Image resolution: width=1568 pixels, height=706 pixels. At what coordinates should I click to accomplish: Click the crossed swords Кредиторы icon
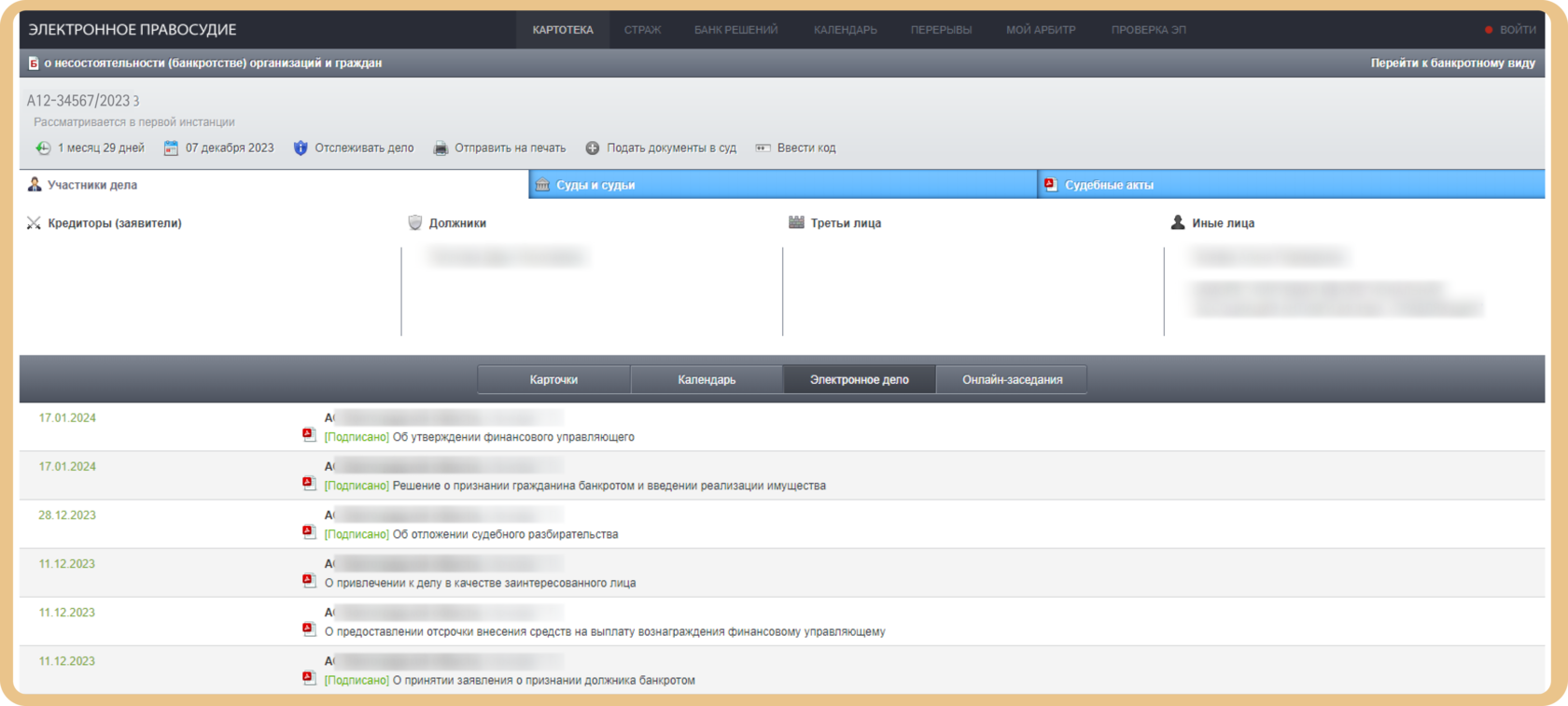point(34,223)
